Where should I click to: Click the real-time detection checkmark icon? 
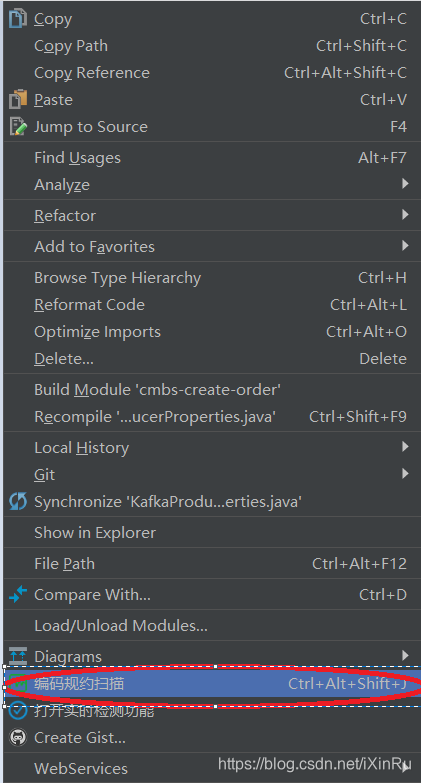(x=18, y=710)
